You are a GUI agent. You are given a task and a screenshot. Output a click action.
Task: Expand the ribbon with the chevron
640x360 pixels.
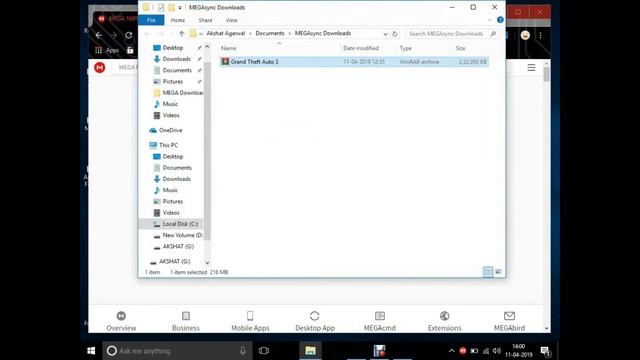pyautogui.click(x=490, y=20)
